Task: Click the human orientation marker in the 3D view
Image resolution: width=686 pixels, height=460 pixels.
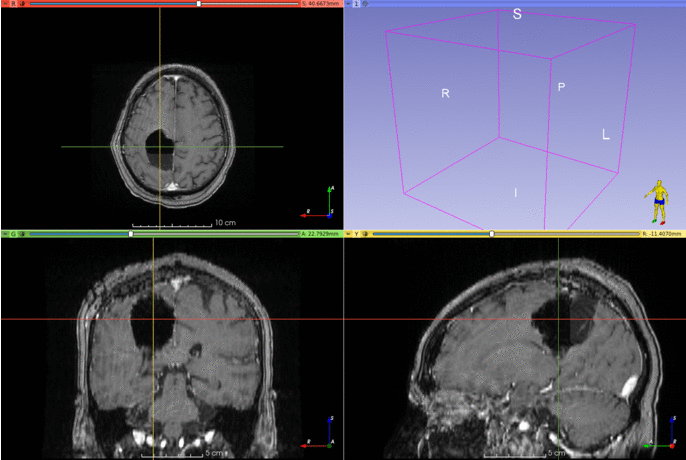Action: pyautogui.click(x=658, y=202)
